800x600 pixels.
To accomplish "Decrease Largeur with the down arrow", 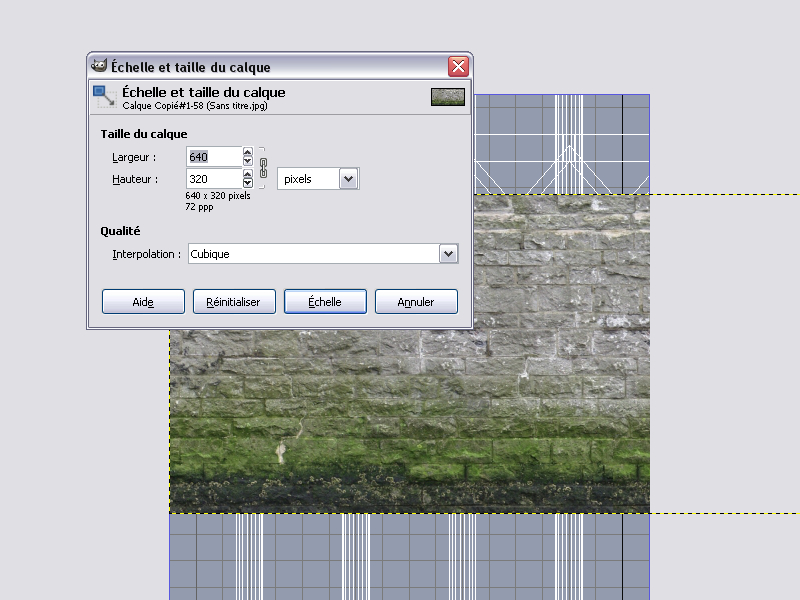I will 248,162.
